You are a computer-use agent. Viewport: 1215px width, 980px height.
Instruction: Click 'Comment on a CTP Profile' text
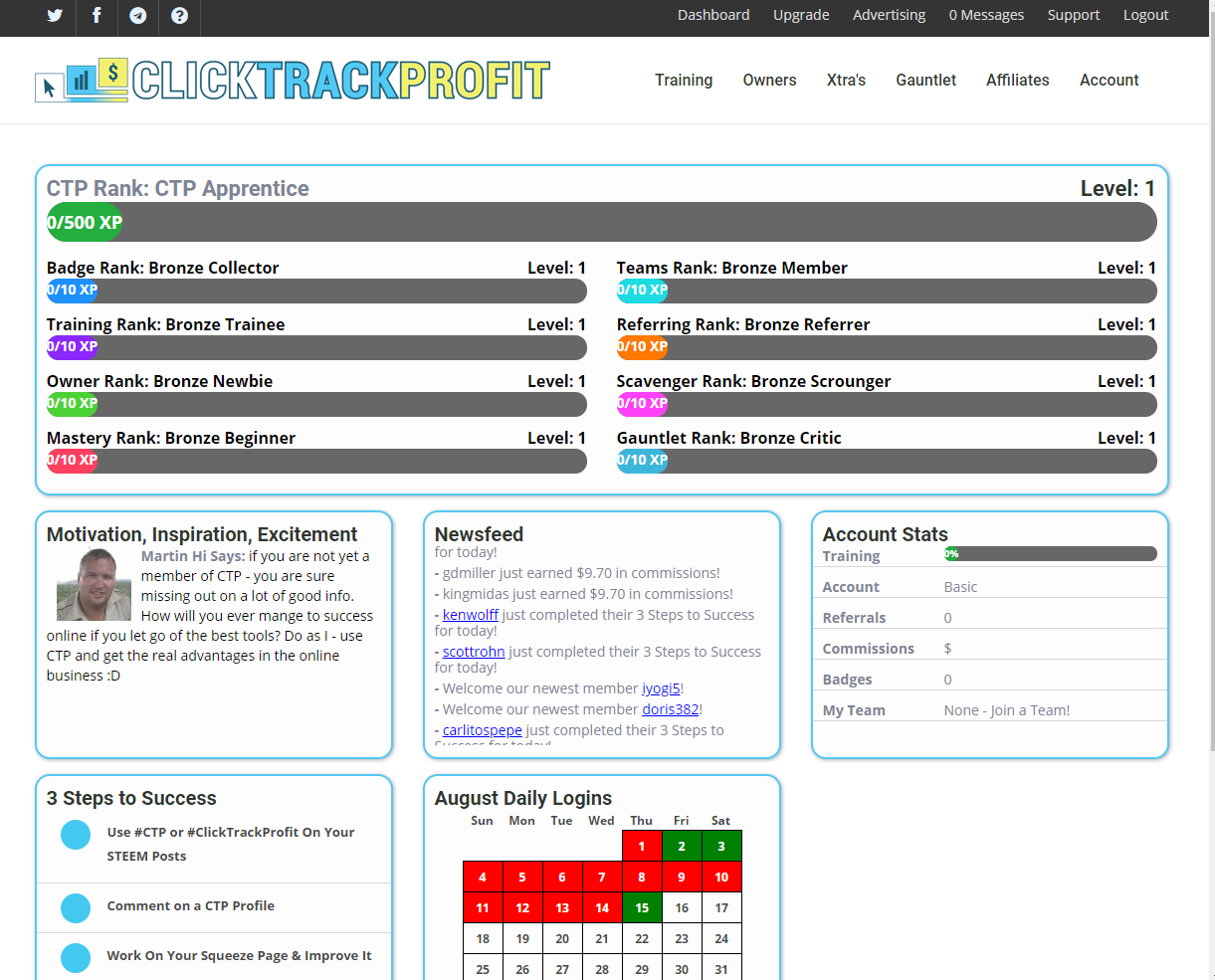point(191,905)
